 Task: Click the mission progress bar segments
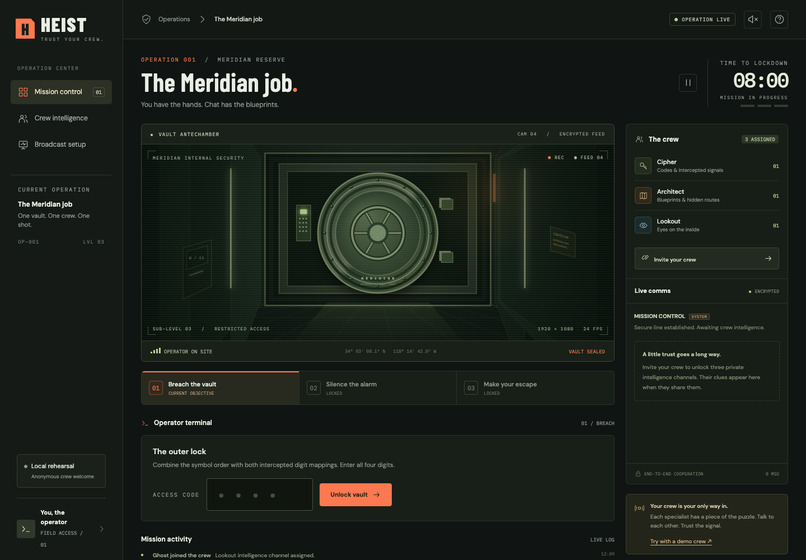tap(764, 106)
